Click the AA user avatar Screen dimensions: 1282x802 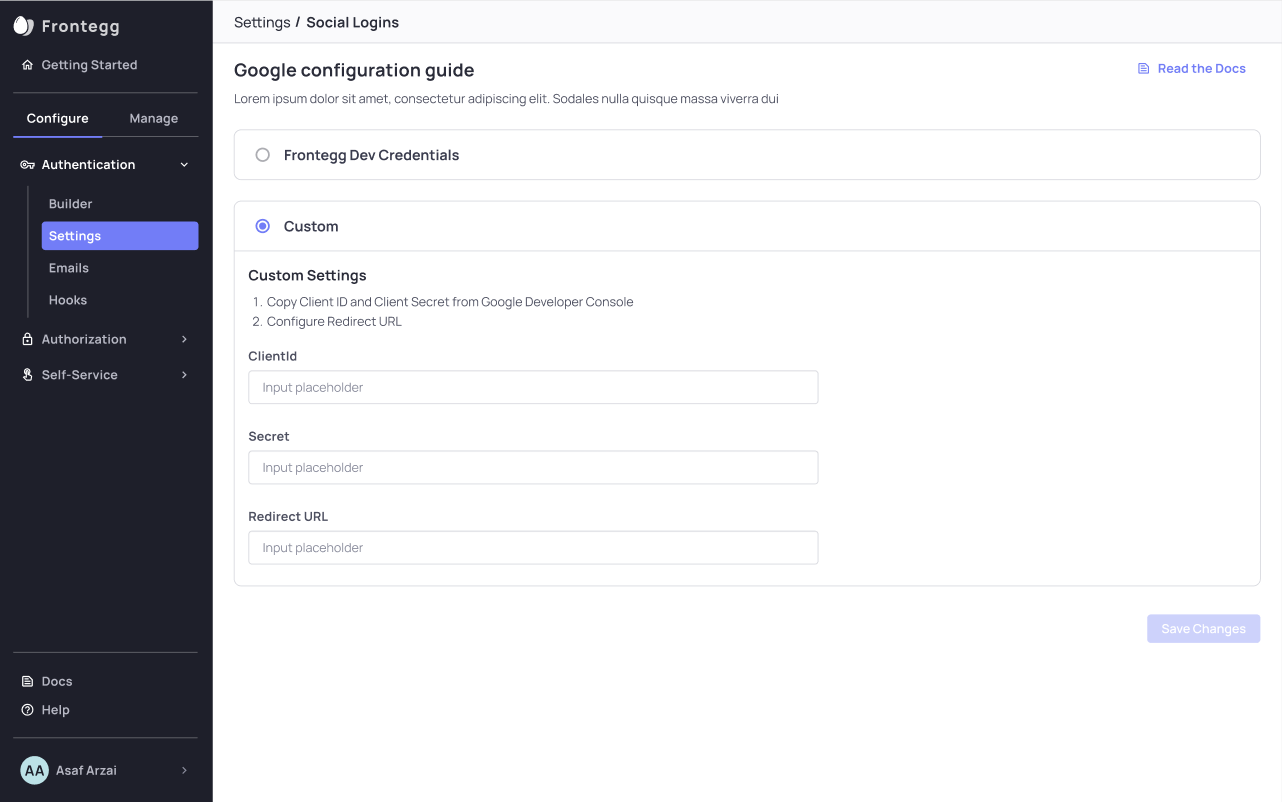[x=34, y=770]
